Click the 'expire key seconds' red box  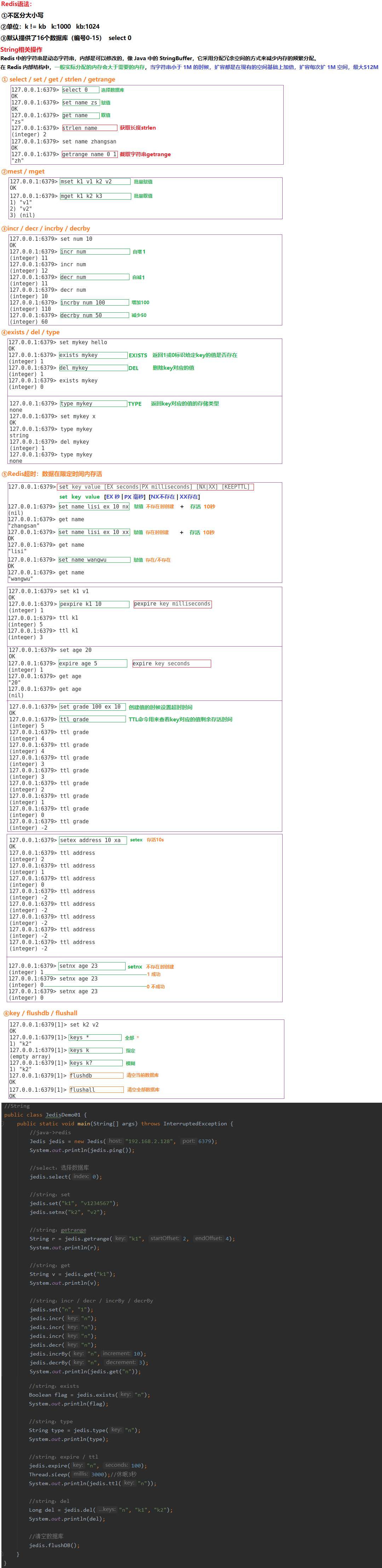[x=172, y=664]
